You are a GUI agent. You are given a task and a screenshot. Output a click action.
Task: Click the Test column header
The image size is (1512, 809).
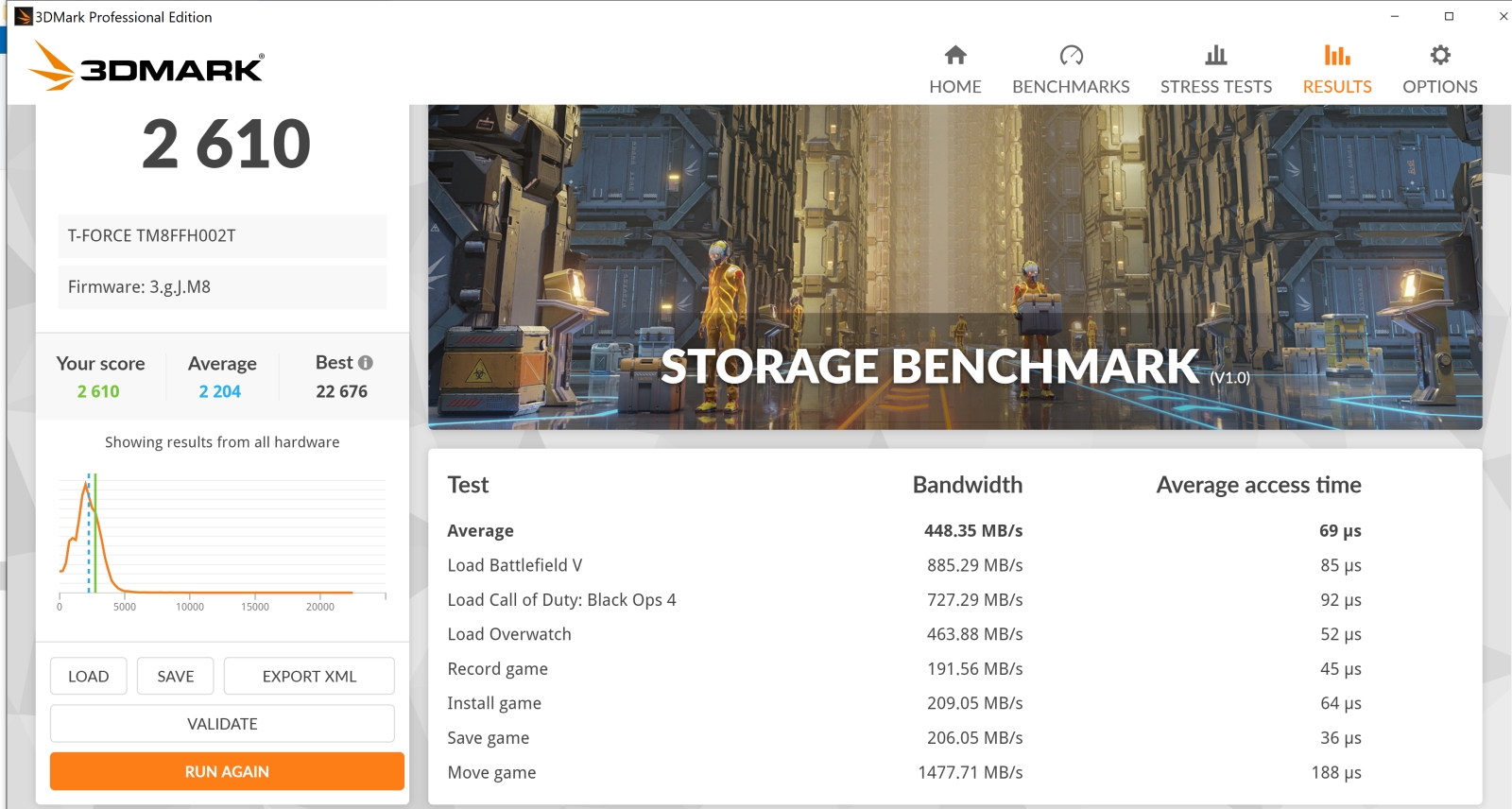468,485
